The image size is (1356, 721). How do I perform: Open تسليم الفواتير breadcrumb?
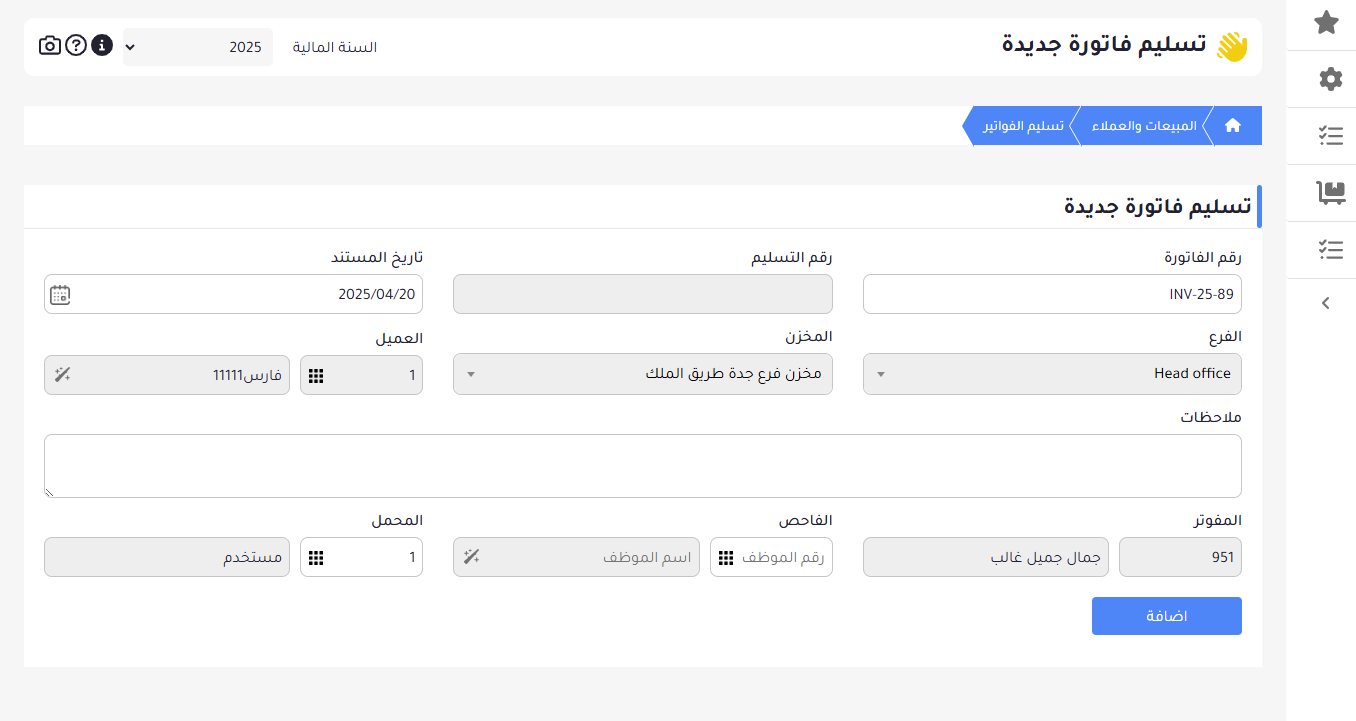pos(1022,126)
